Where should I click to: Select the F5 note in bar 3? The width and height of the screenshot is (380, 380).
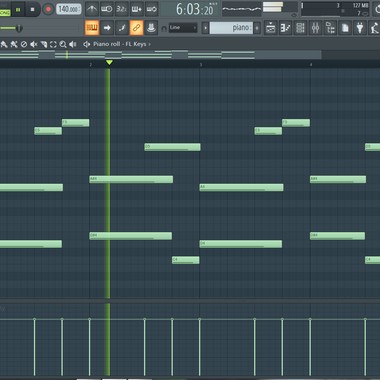tap(296, 123)
